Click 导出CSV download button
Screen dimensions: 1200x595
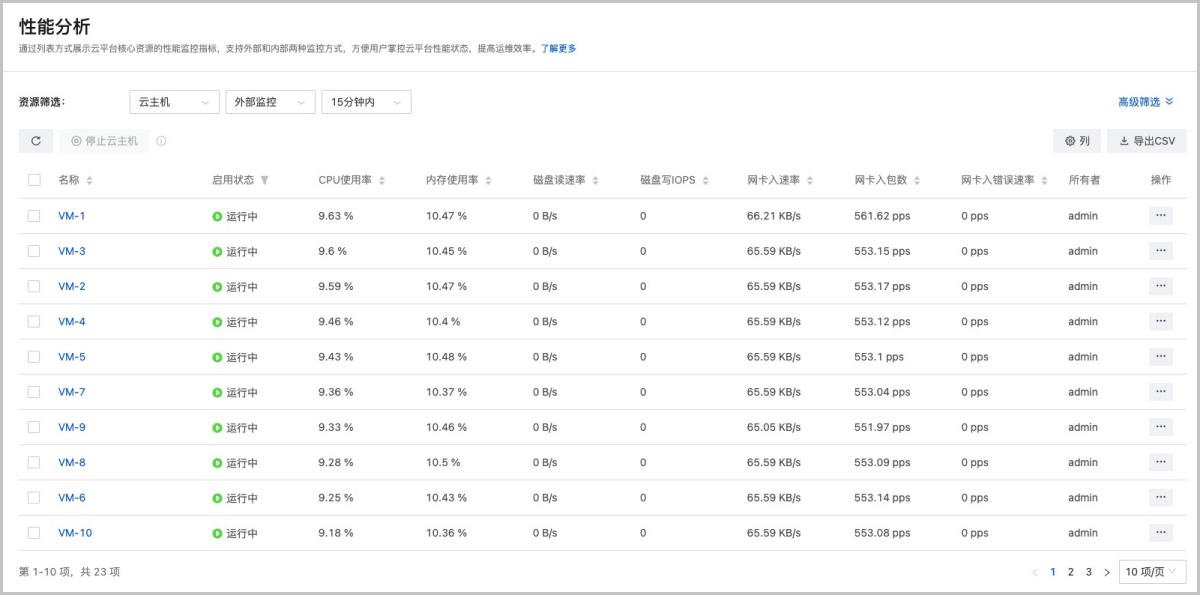[1146, 141]
